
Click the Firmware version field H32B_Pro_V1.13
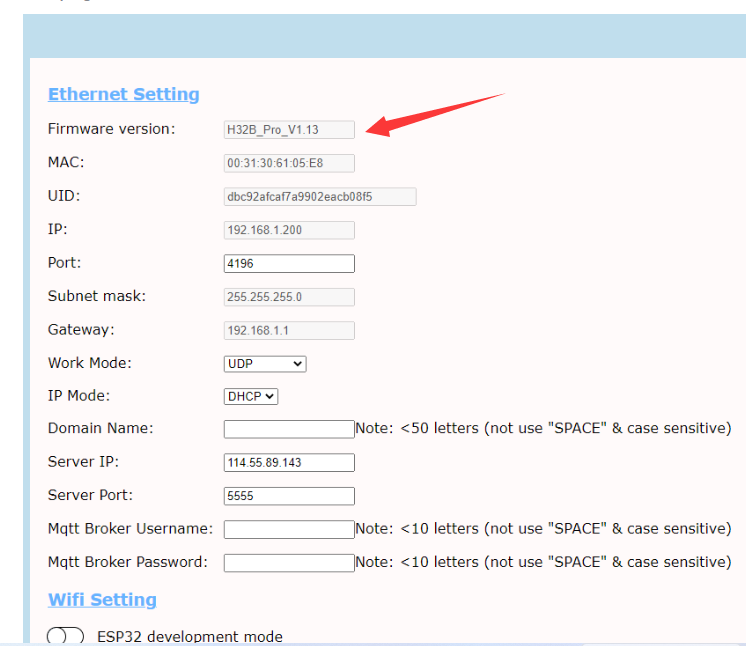pyautogui.click(x=289, y=130)
